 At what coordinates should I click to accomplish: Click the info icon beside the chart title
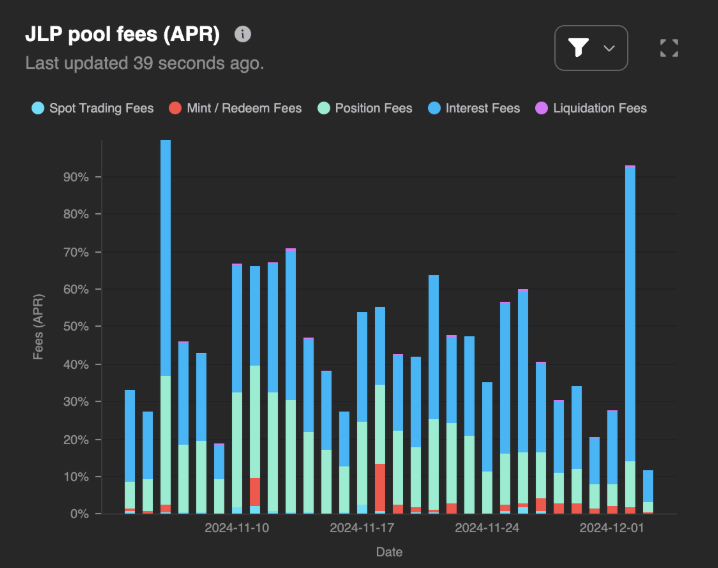(242, 35)
